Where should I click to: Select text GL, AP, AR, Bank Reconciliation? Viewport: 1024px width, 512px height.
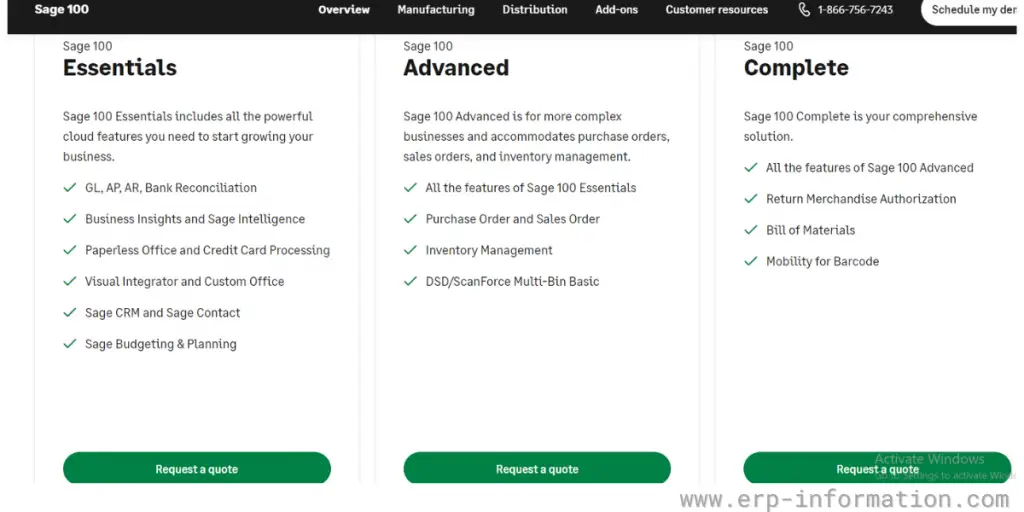point(170,187)
